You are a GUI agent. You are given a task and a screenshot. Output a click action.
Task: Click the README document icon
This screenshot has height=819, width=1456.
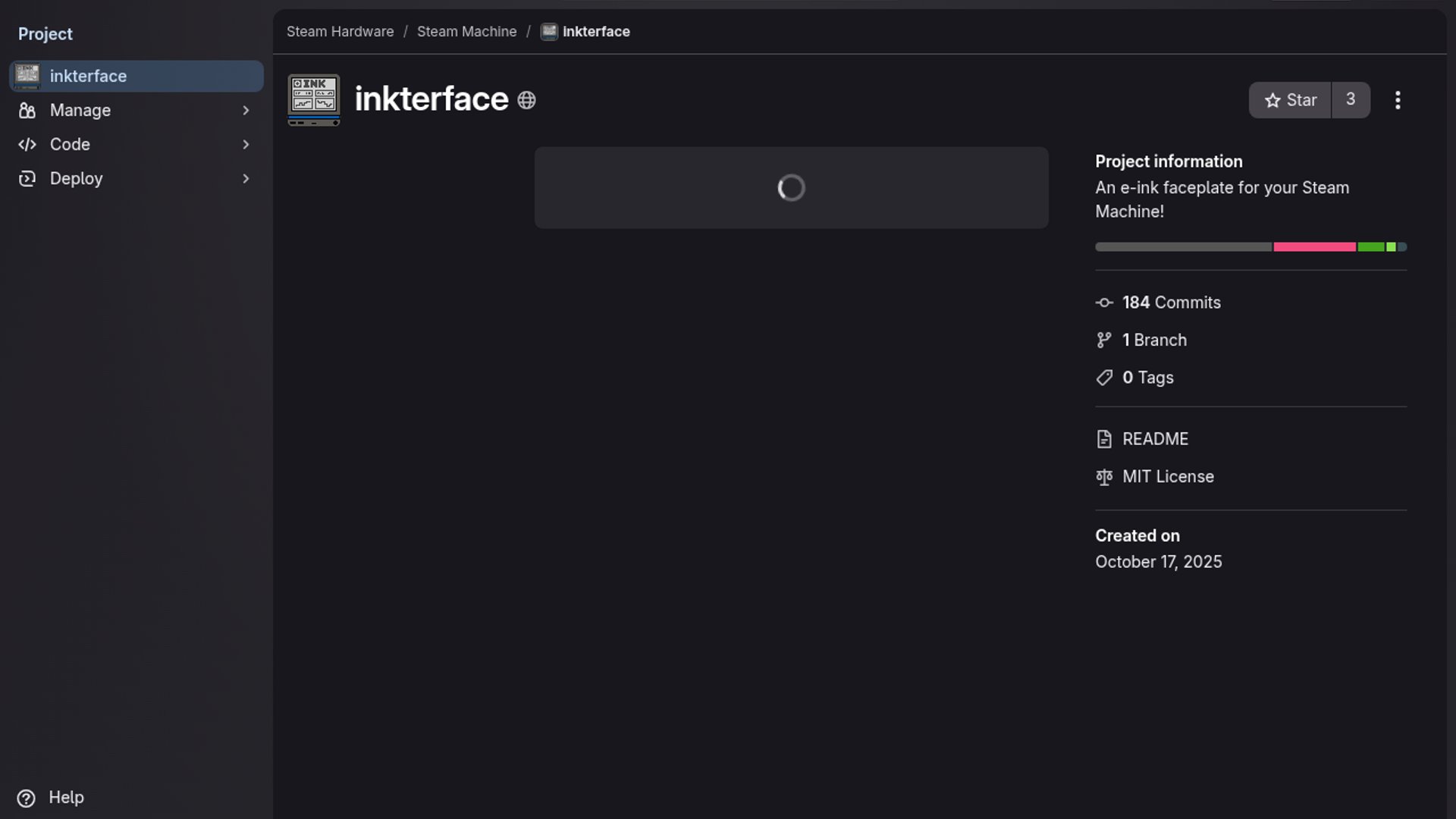coord(1104,439)
